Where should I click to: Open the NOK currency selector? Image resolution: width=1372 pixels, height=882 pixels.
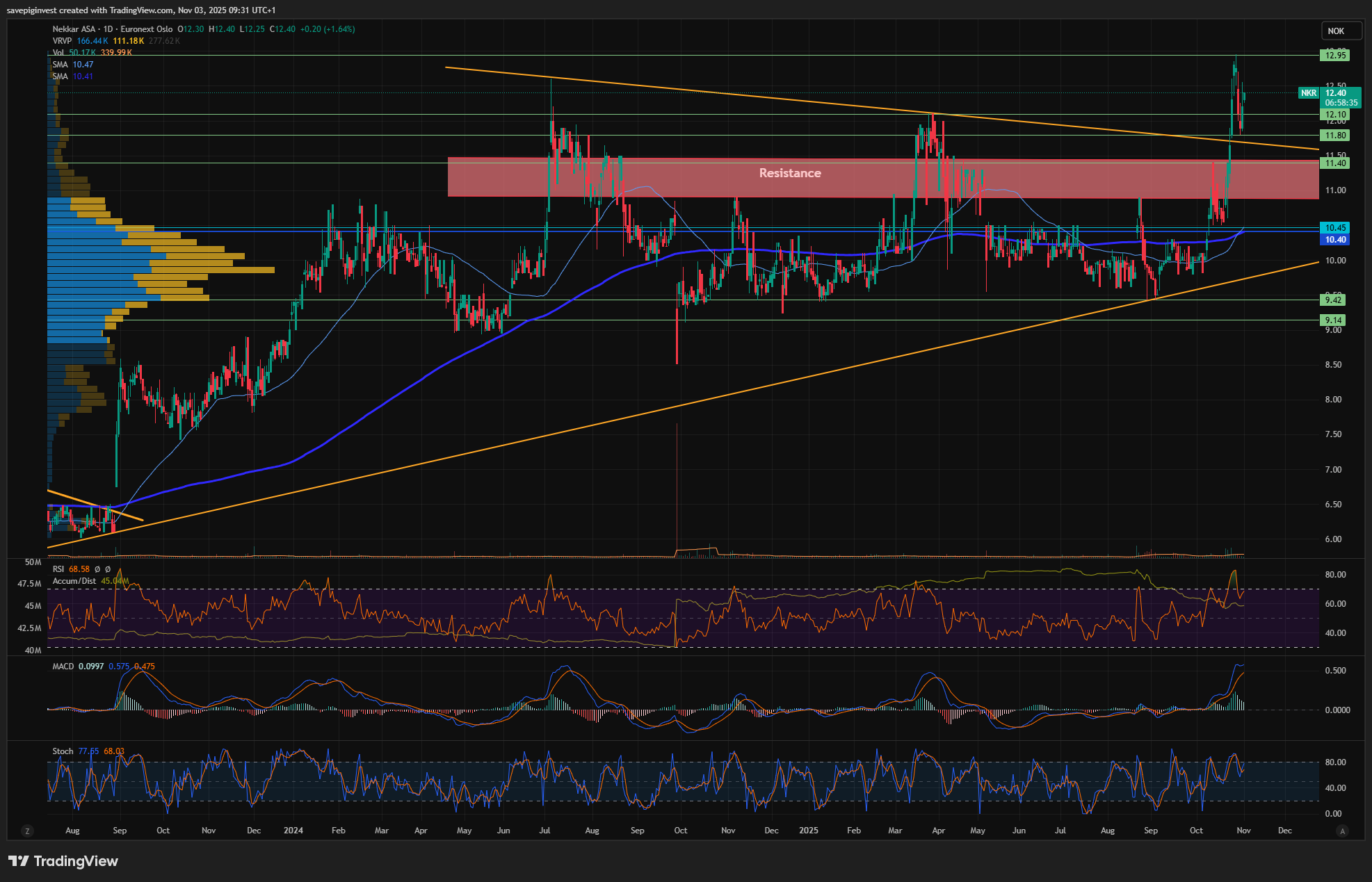click(1336, 31)
